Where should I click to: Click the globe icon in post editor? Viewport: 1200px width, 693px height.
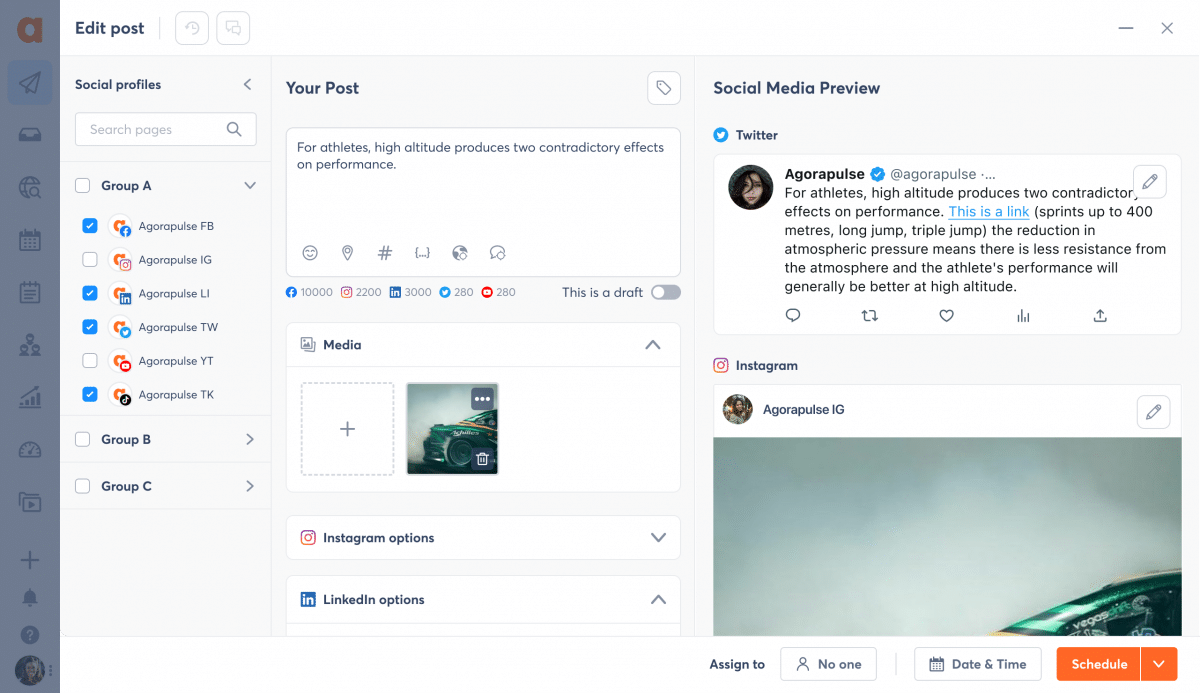pyautogui.click(x=460, y=253)
